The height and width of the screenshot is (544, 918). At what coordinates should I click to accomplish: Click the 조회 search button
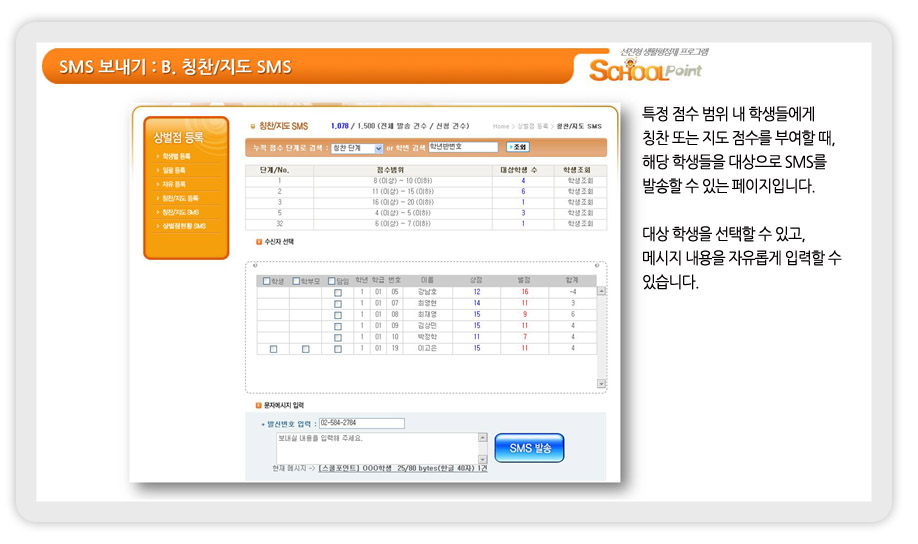[x=519, y=147]
